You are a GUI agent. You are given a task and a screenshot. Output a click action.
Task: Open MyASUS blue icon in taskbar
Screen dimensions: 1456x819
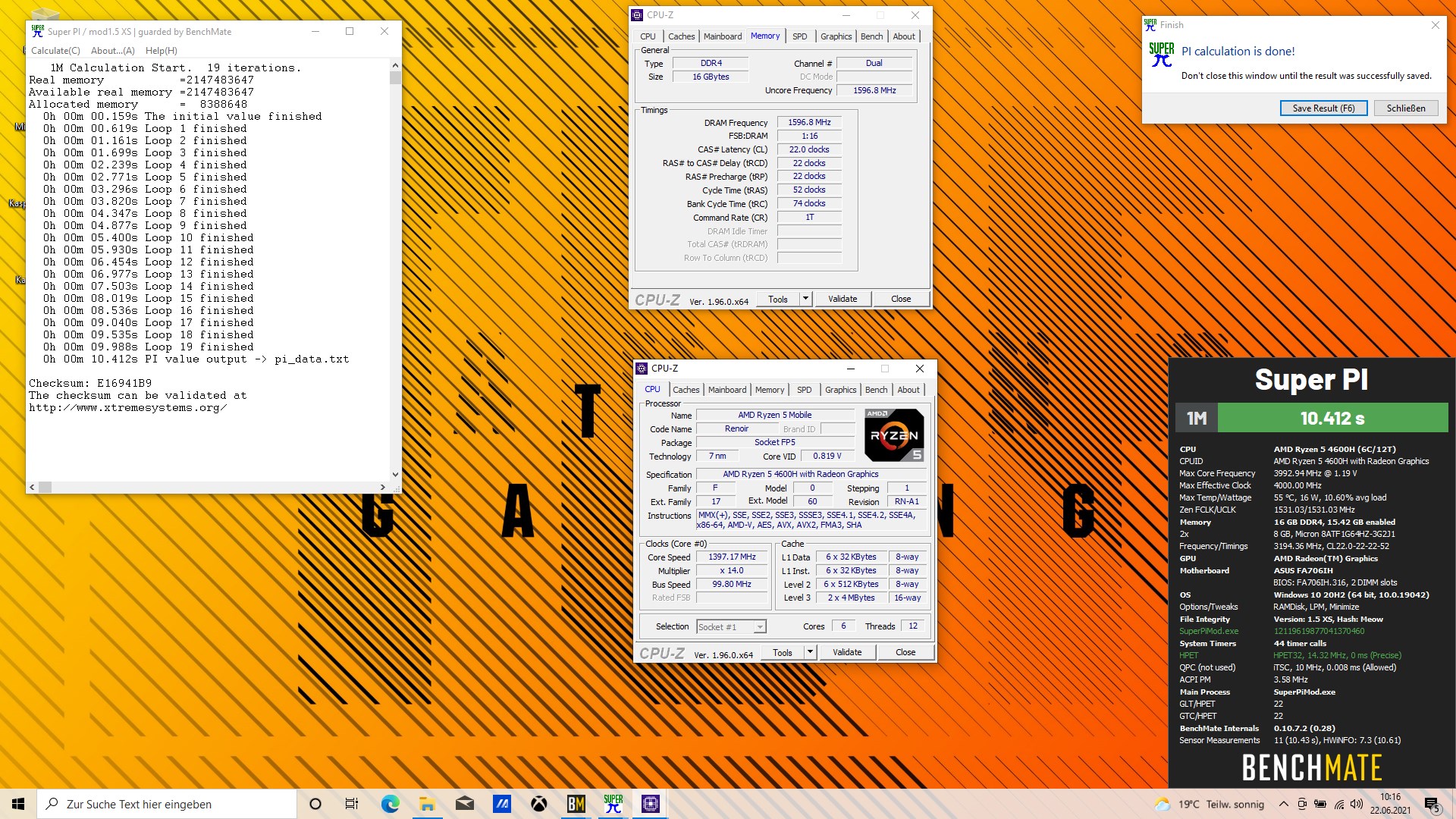click(x=502, y=804)
